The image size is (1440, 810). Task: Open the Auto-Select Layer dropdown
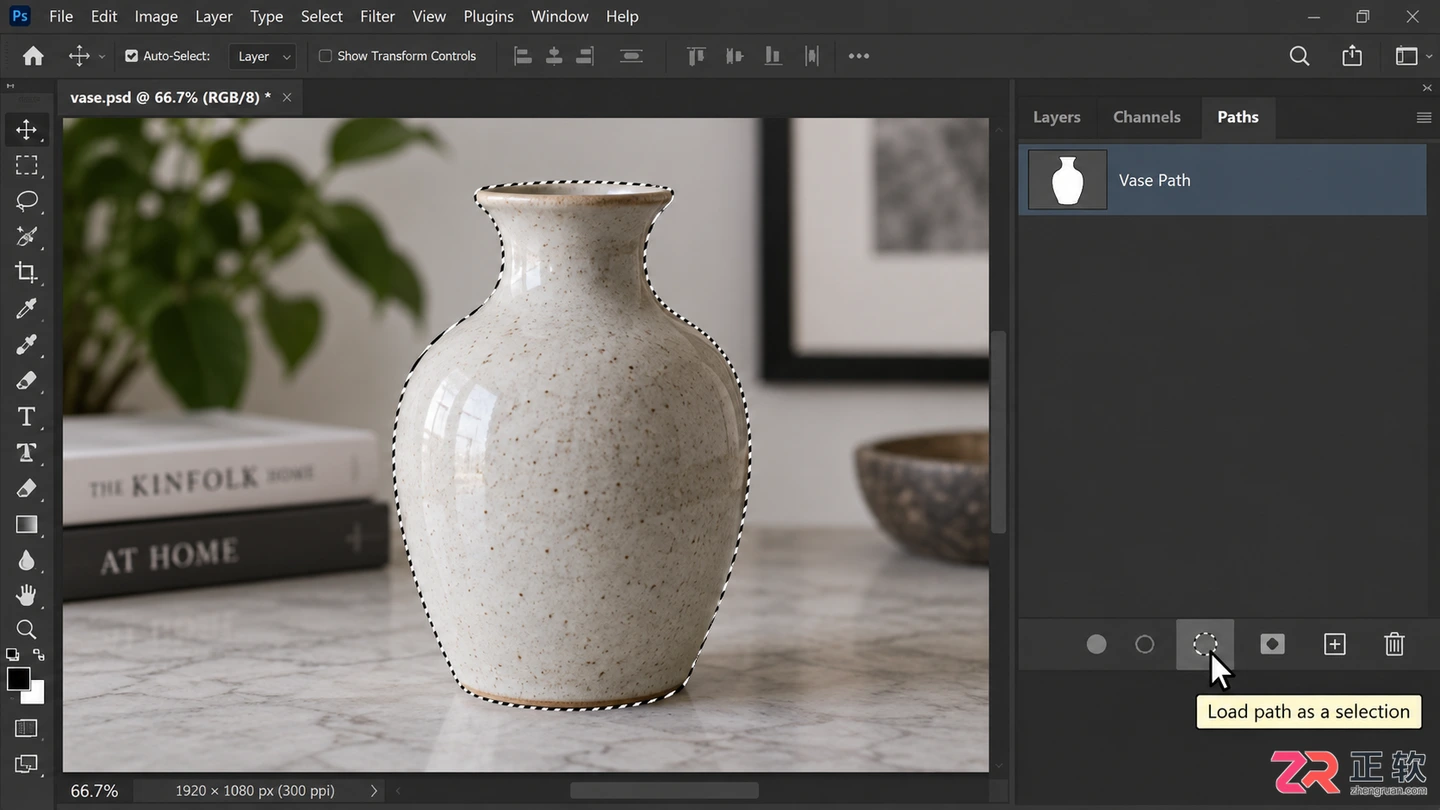point(262,56)
